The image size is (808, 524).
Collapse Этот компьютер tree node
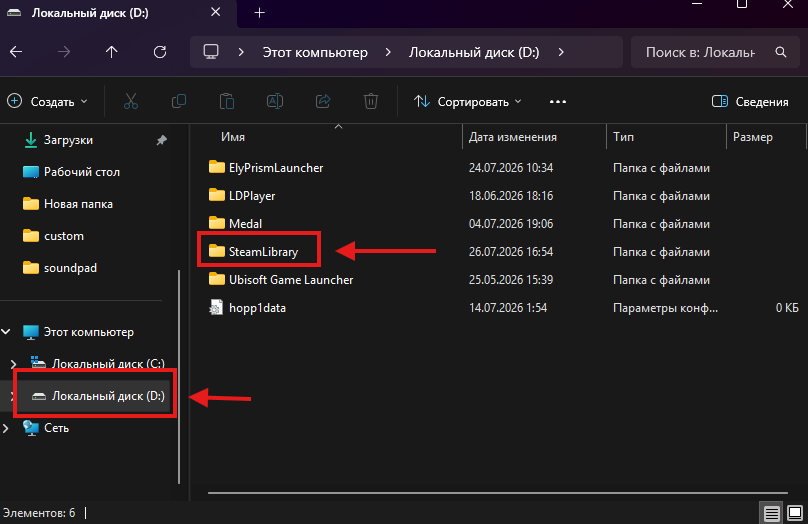(6, 332)
